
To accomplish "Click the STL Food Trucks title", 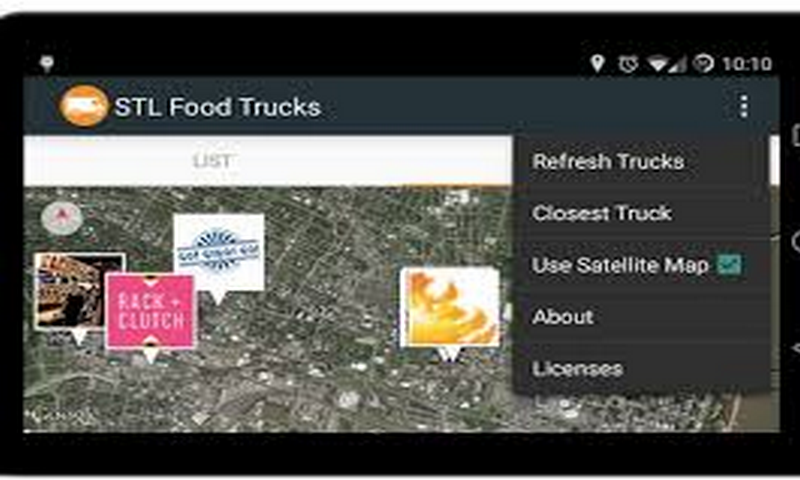I will [x=218, y=107].
